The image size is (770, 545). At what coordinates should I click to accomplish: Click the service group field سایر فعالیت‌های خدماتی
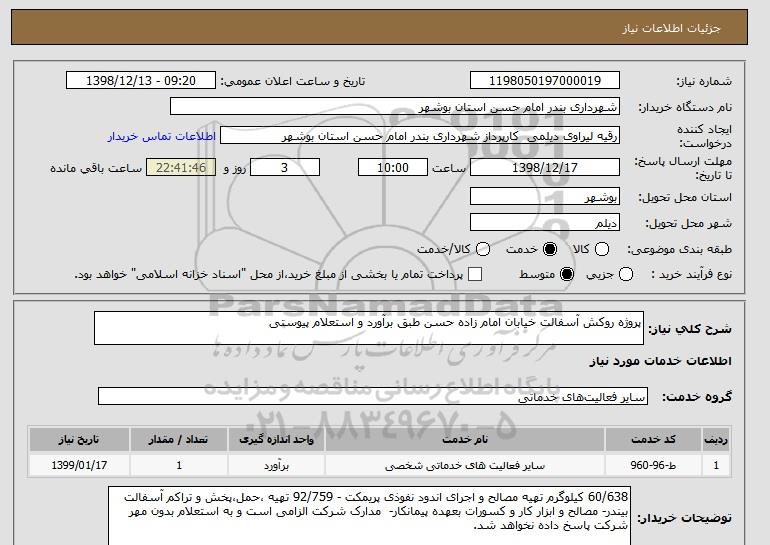click(373, 396)
